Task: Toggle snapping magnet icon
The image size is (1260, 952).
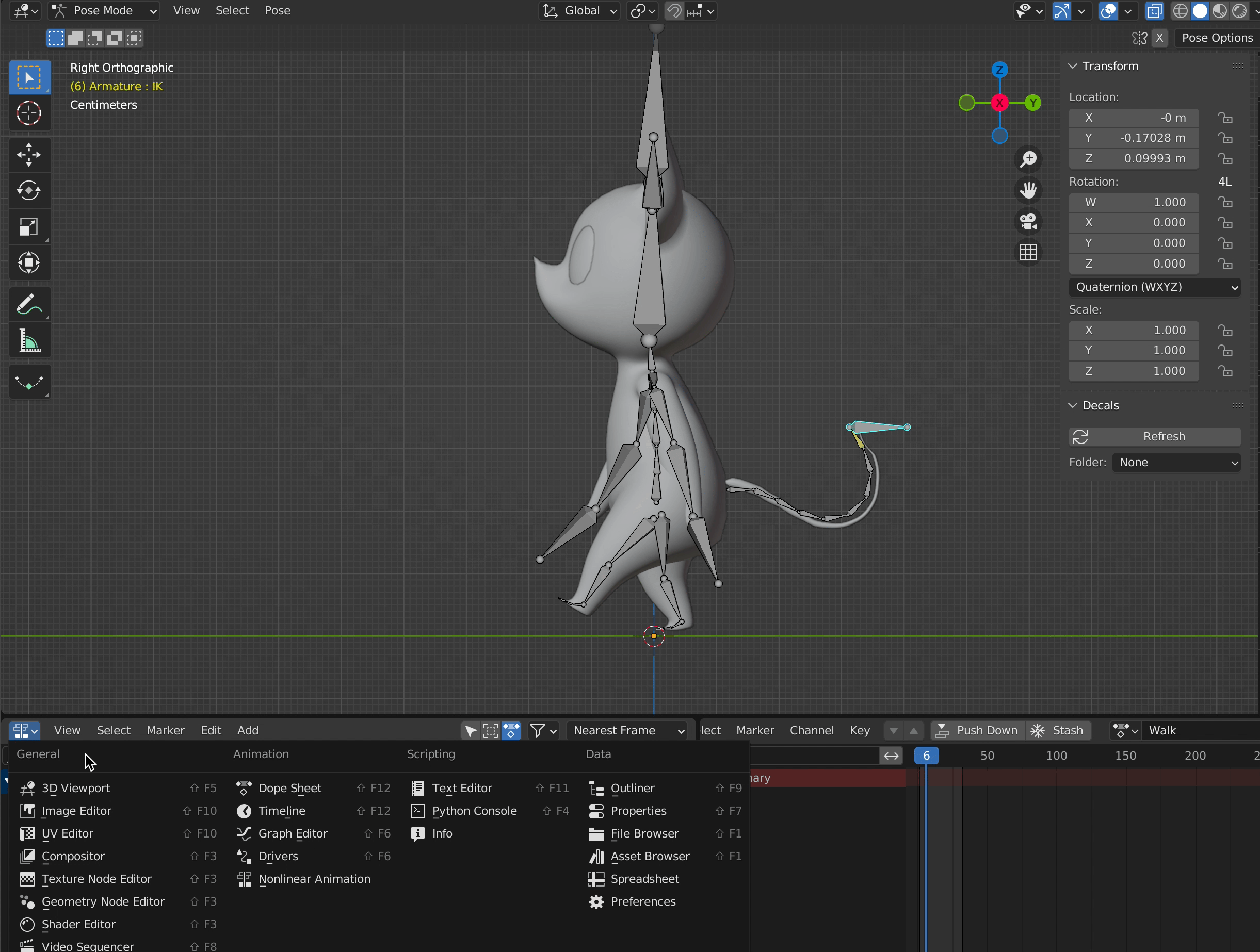Action: (x=674, y=11)
